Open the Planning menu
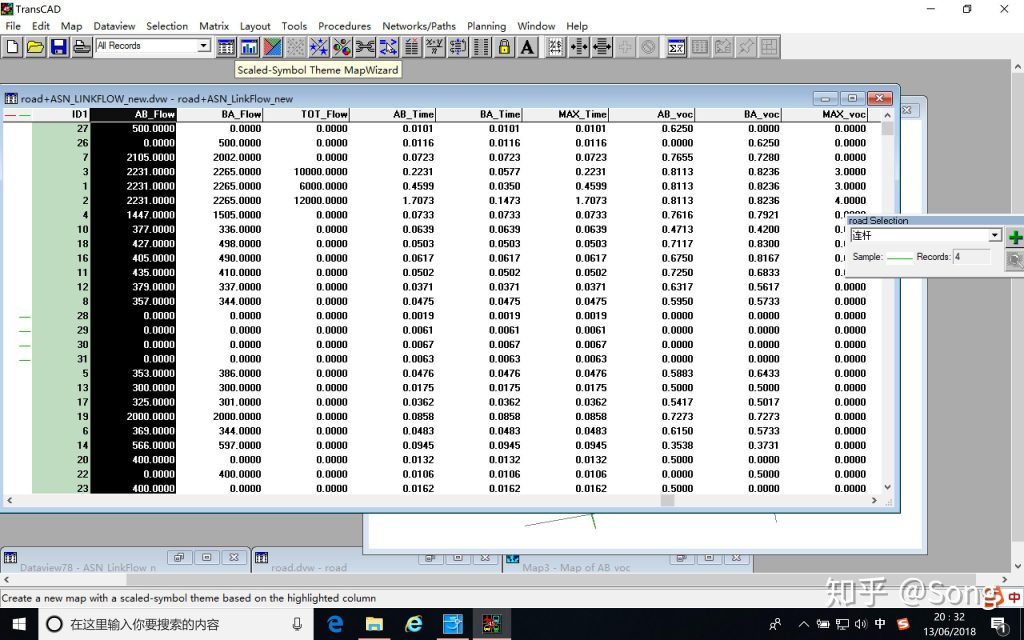The image size is (1024, 640). (x=486, y=26)
